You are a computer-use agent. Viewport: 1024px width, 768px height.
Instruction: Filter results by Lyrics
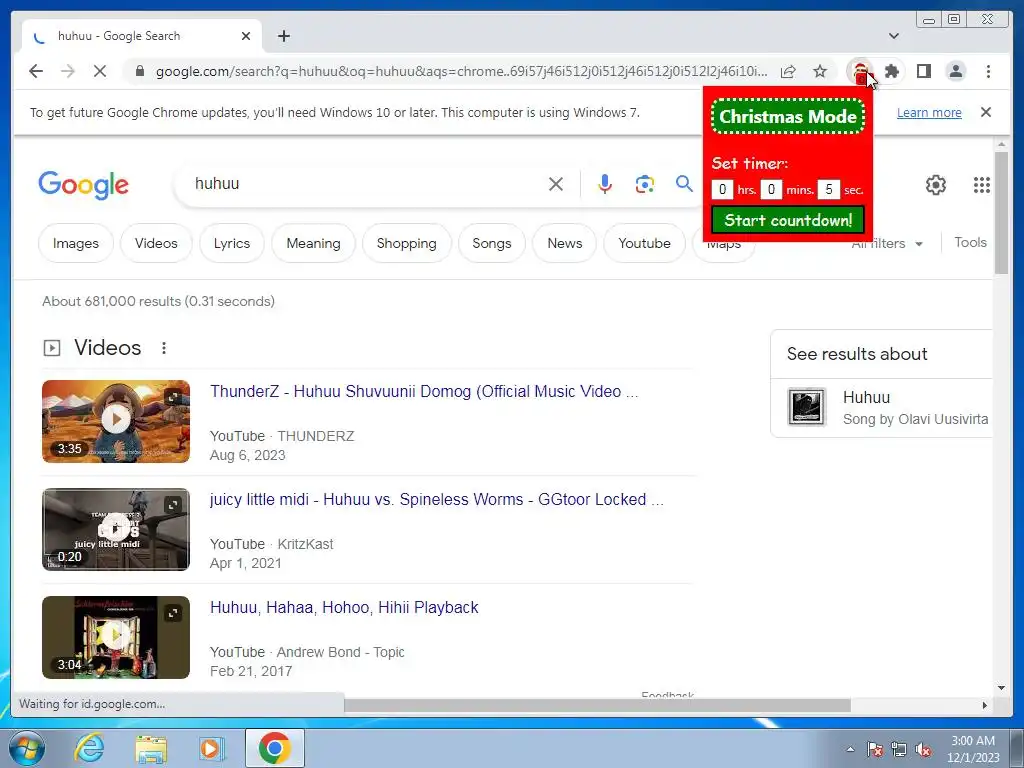point(232,243)
